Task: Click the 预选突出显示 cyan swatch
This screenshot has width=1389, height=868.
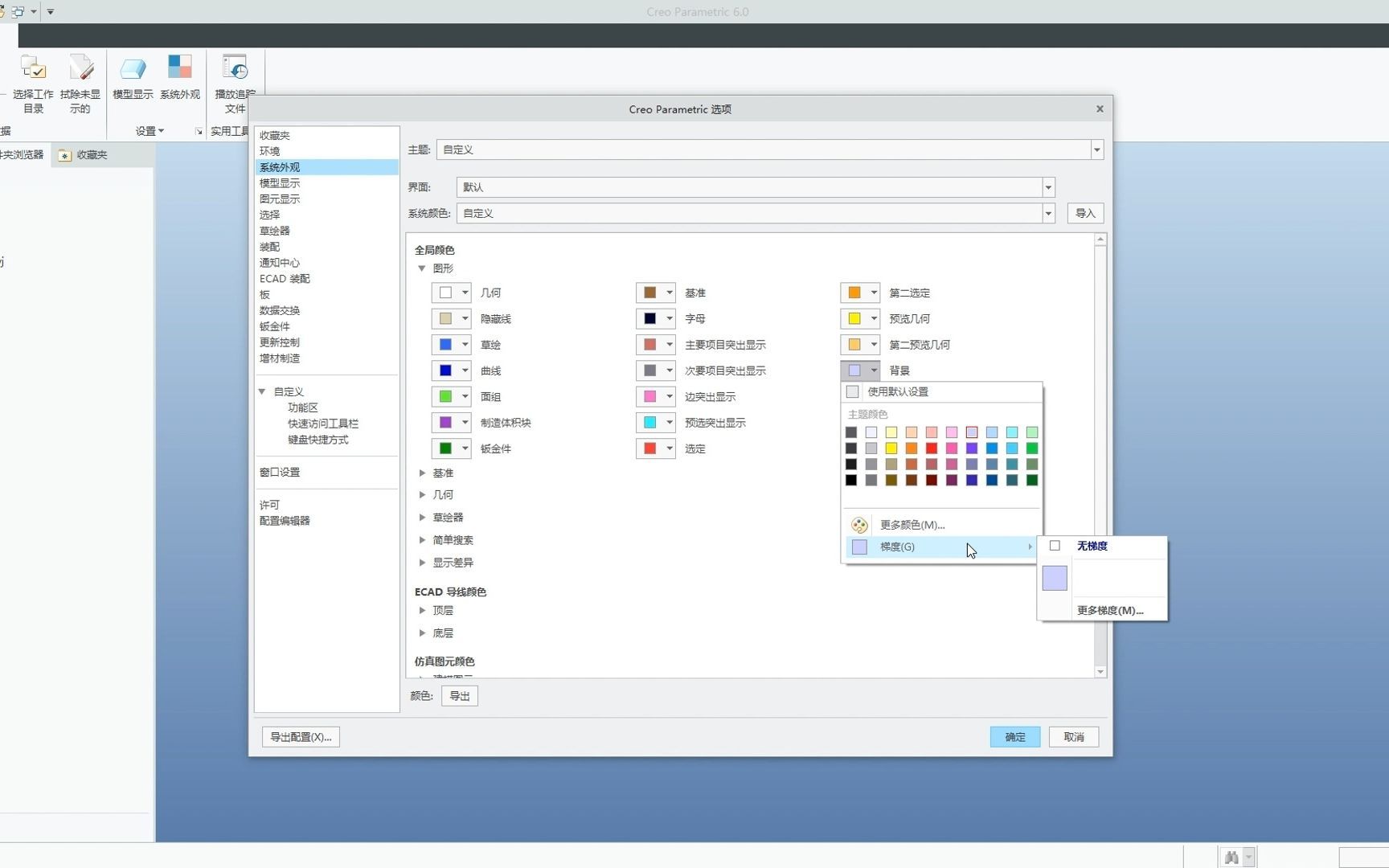Action: coord(649,422)
